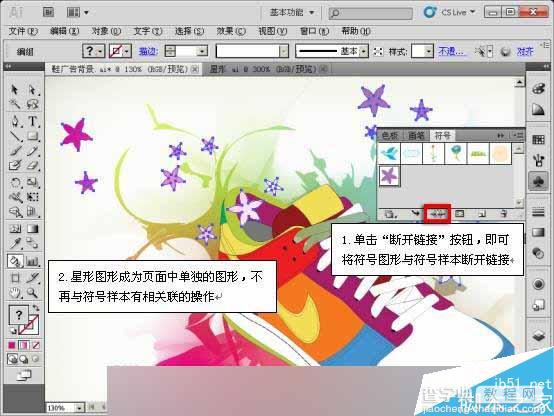Click the swap fill and stroke arrows
The image size is (554, 416).
(x=36, y=308)
